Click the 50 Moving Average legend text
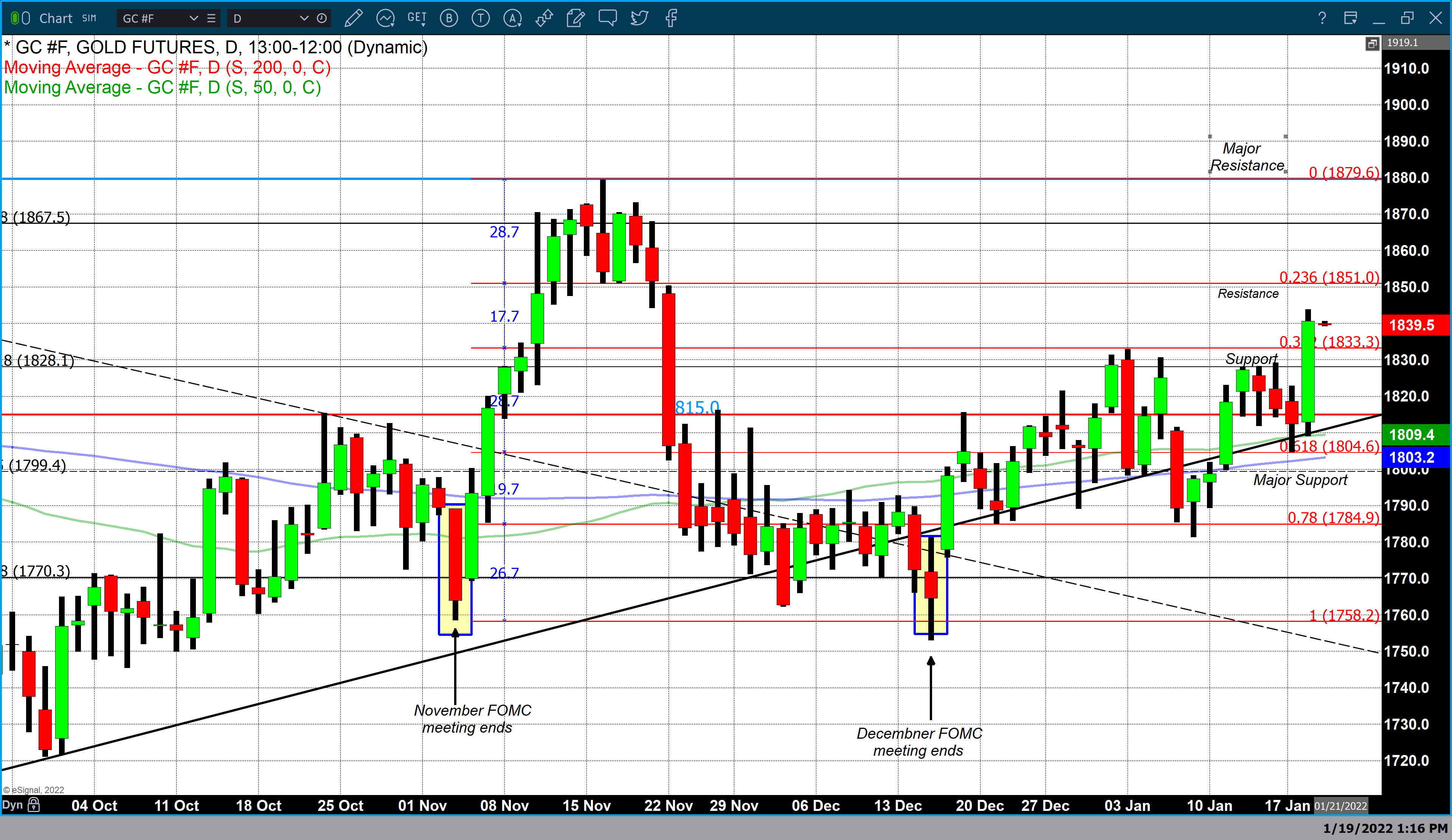The width and height of the screenshot is (1452, 840). point(163,88)
